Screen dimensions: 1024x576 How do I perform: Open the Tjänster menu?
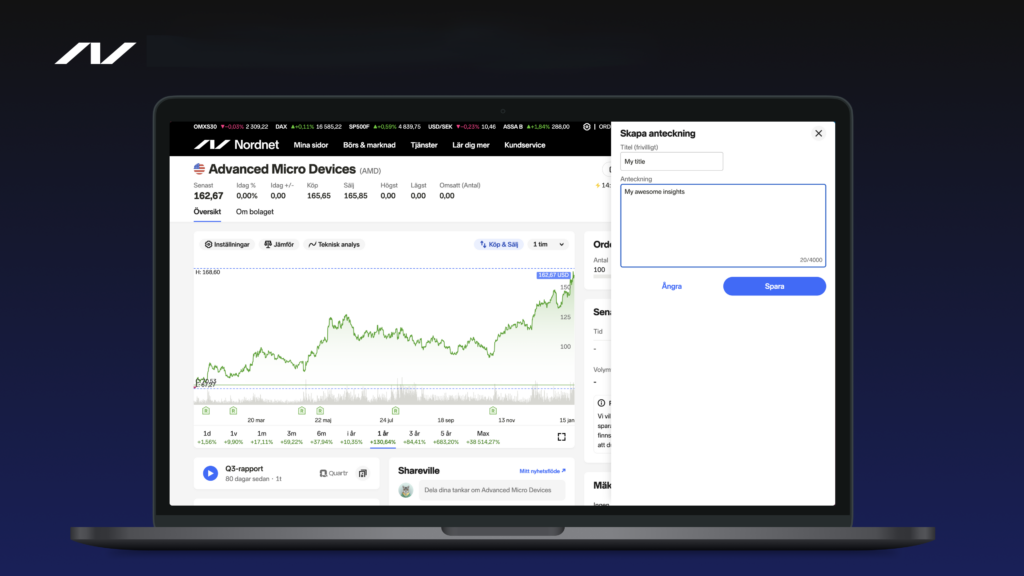click(424, 145)
